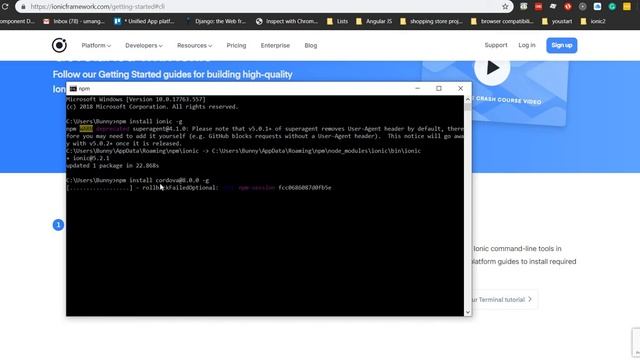Click the Ionic logo in site header

pos(59,45)
